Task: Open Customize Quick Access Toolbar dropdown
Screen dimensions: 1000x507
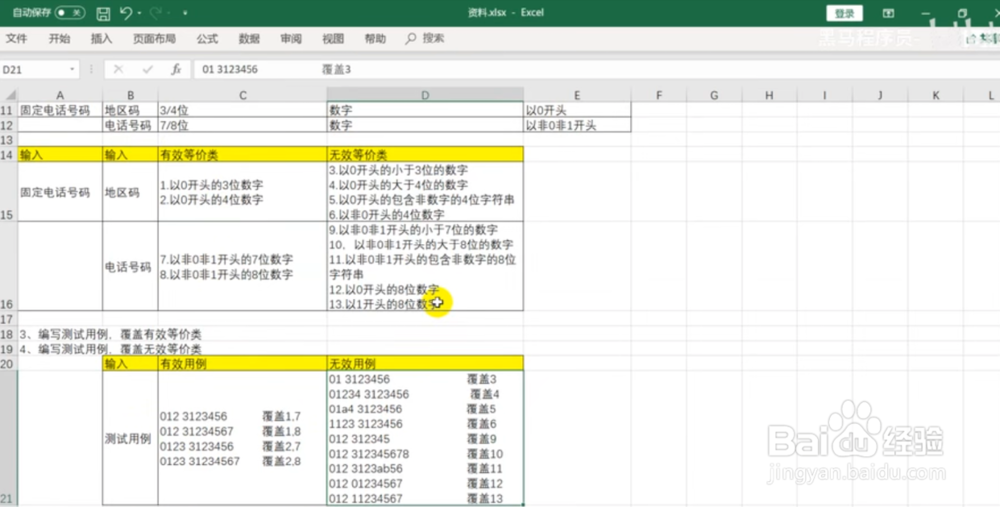Action: pos(185,13)
